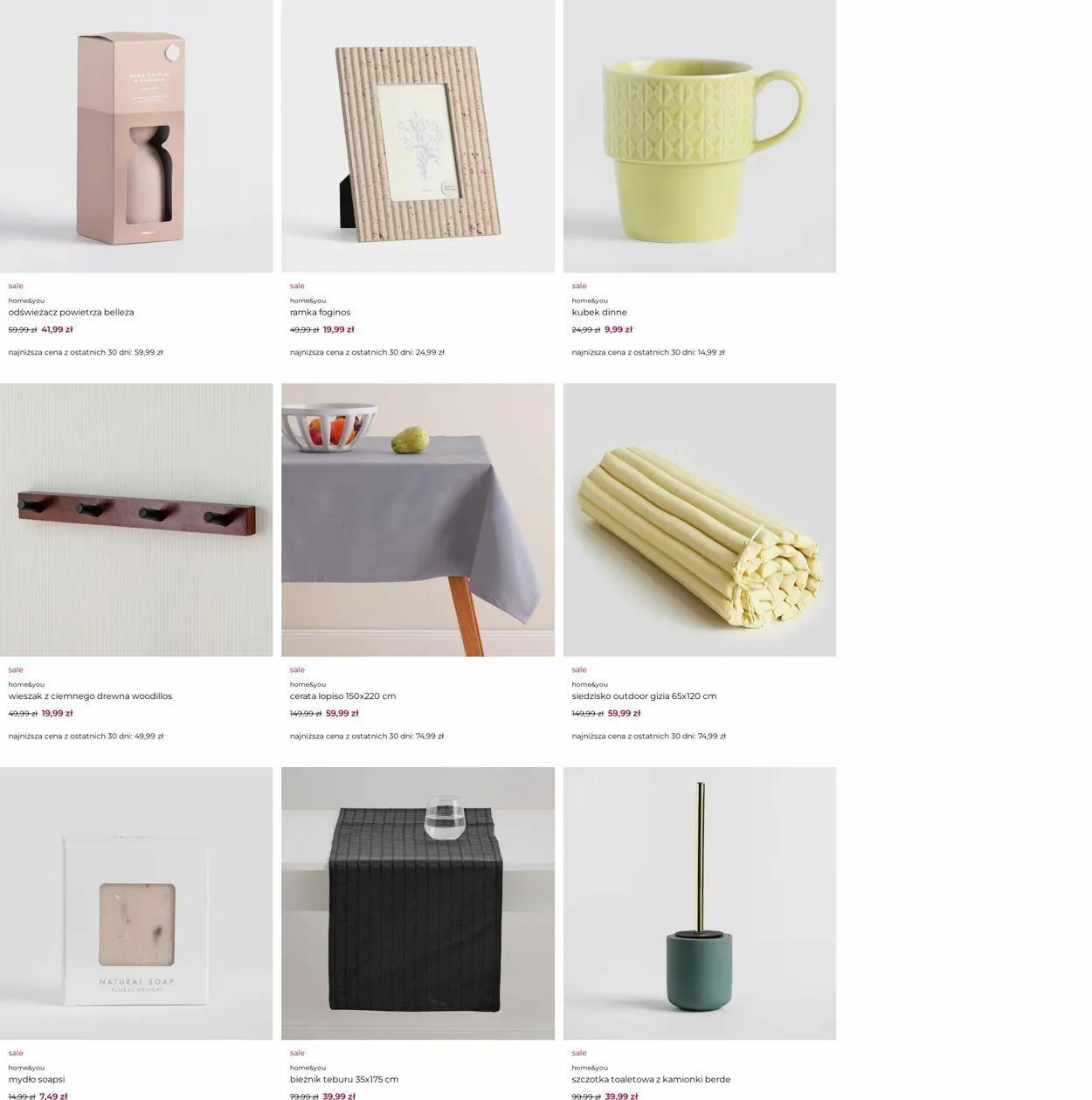Click the mydło soapsi product name
This screenshot has width=1092, height=1100.
(x=37, y=1080)
